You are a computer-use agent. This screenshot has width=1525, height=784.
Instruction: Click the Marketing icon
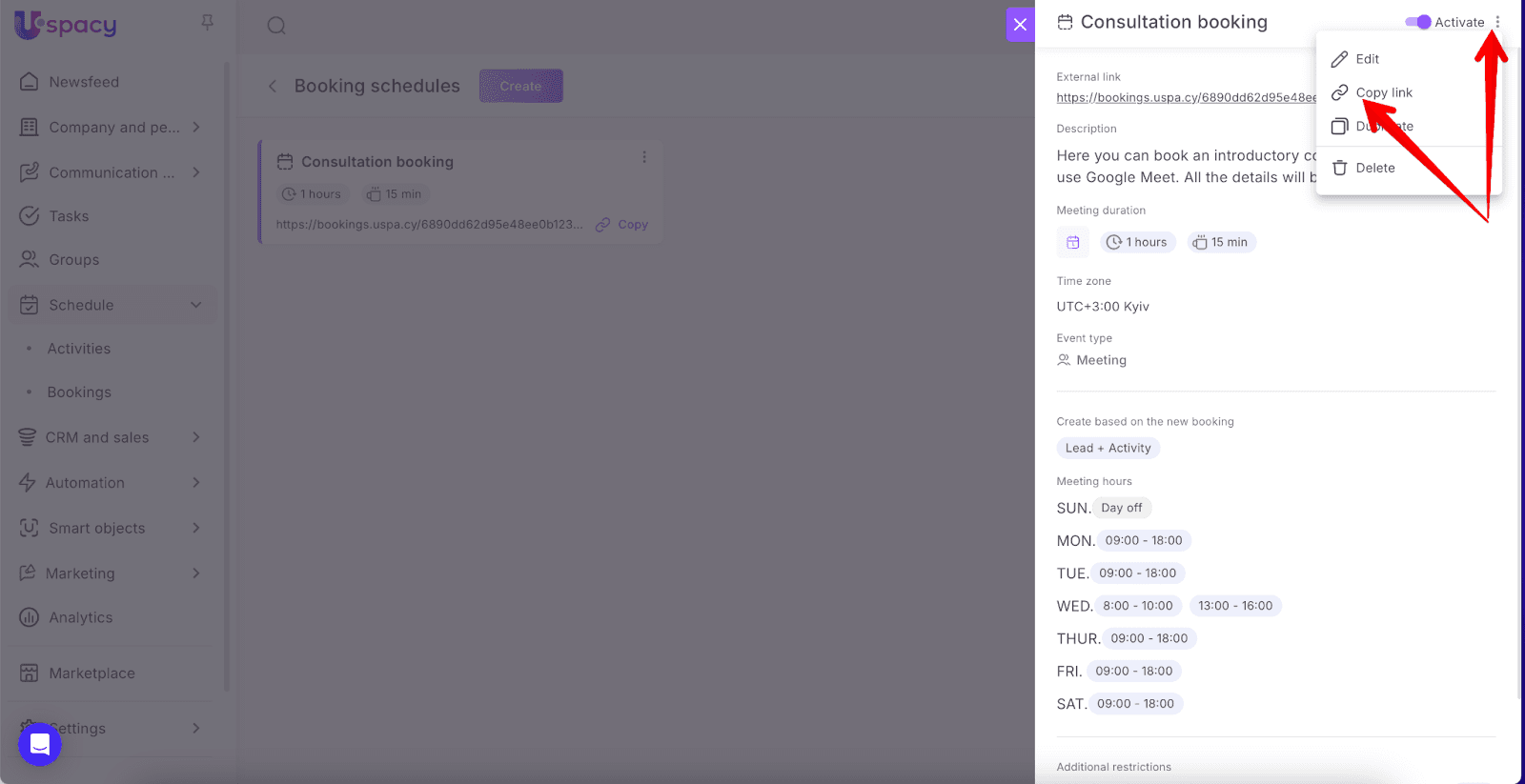(x=28, y=573)
